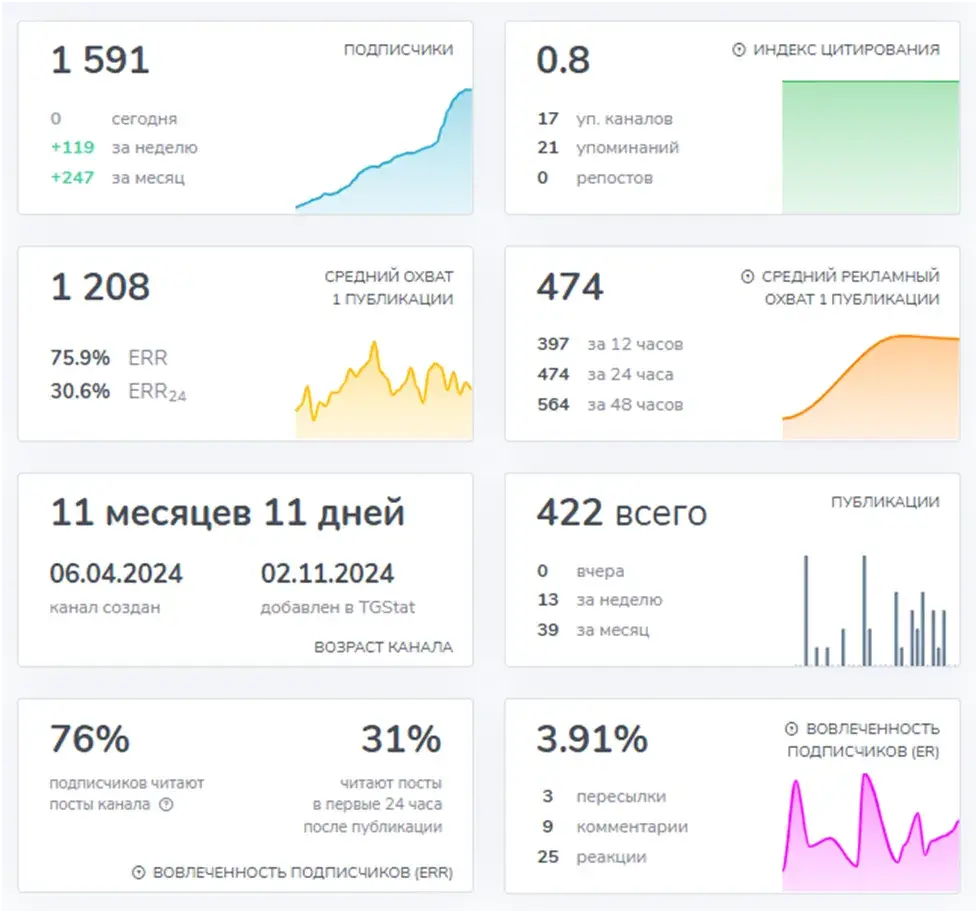Click info icon beside ИНДЕКС ЦИТИРОВАНИЯ
This screenshot has width=978, height=913.
pos(738,50)
